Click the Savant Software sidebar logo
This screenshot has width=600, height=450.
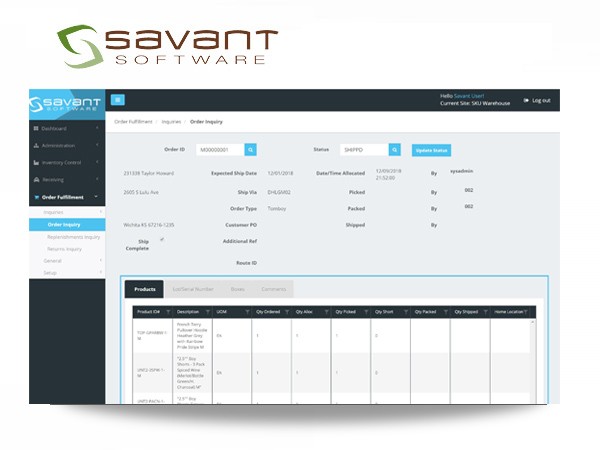pos(65,104)
